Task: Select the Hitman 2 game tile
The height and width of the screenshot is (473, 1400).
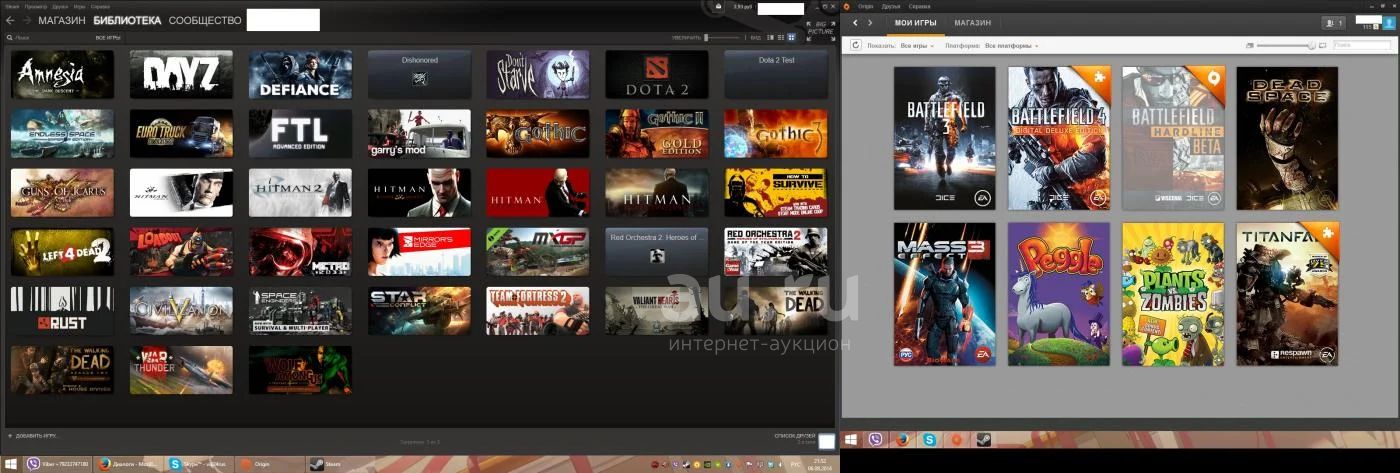Action: click(300, 193)
